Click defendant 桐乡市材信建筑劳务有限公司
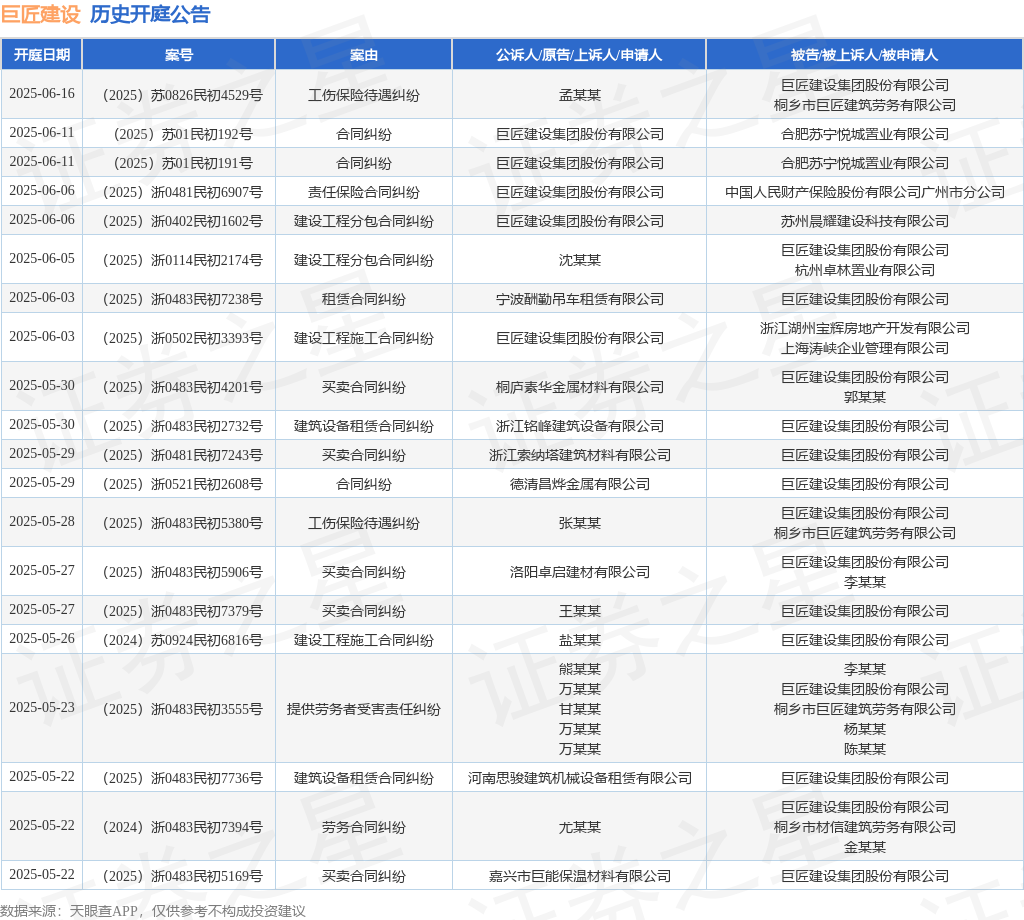 coord(865,827)
